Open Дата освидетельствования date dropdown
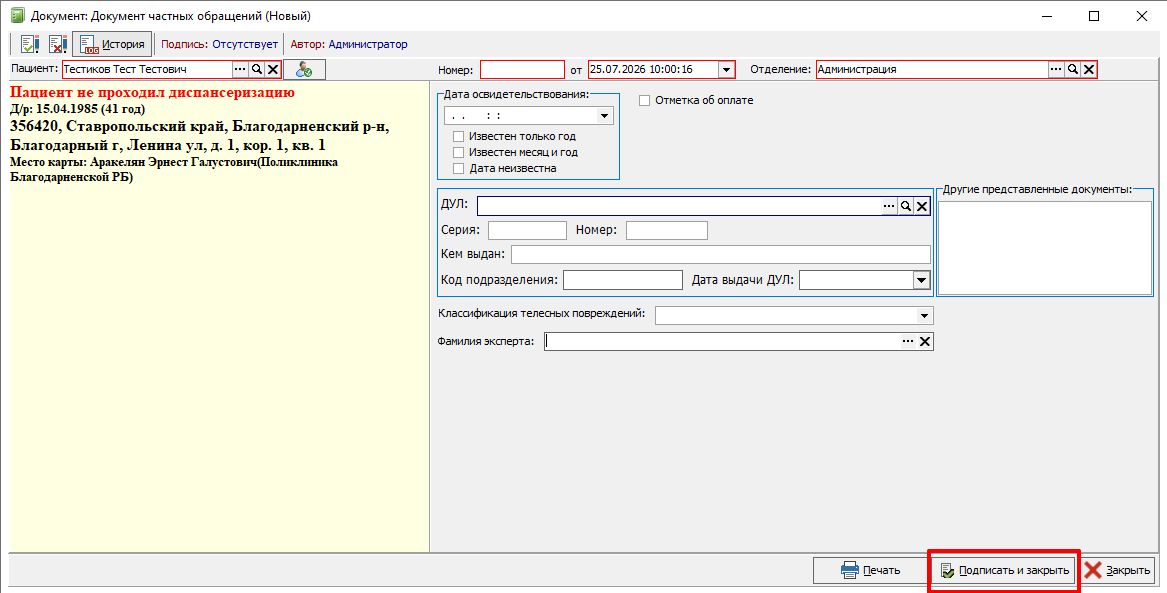The height and width of the screenshot is (593, 1167). click(x=604, y=116)
